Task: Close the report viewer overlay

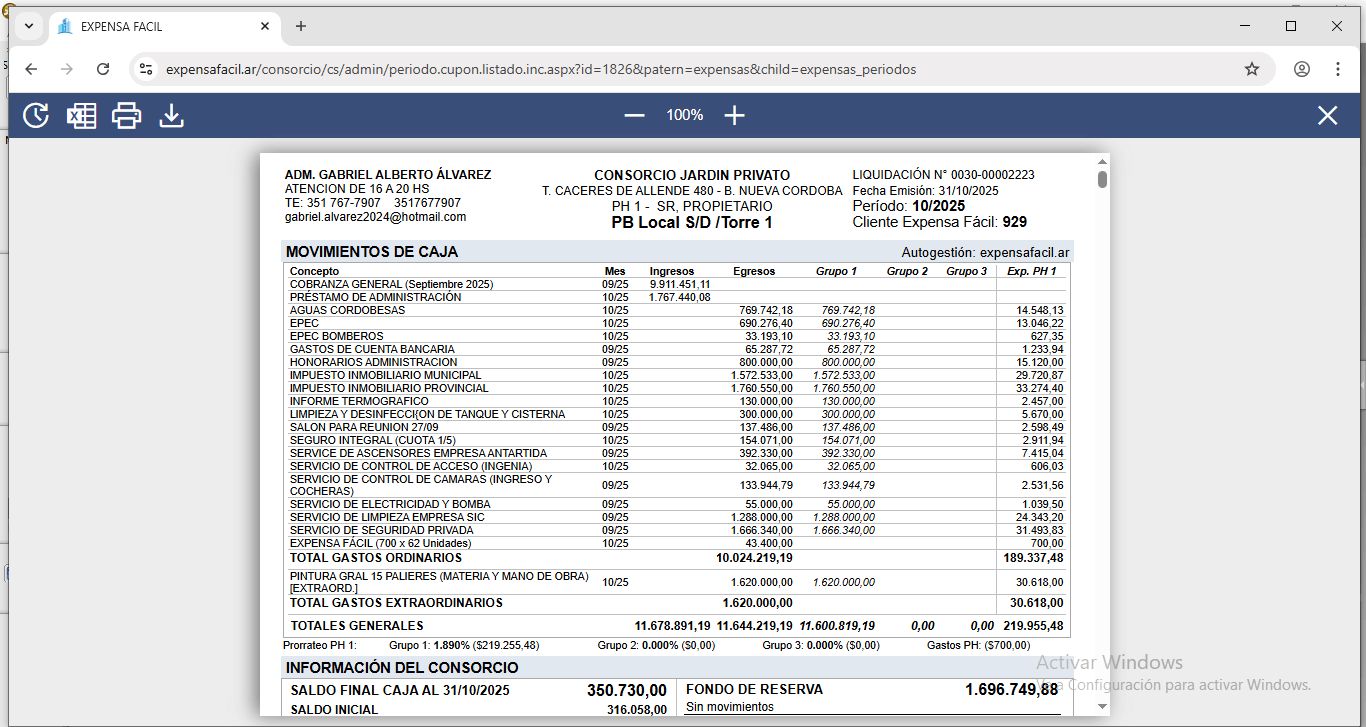Action: 1327,116
